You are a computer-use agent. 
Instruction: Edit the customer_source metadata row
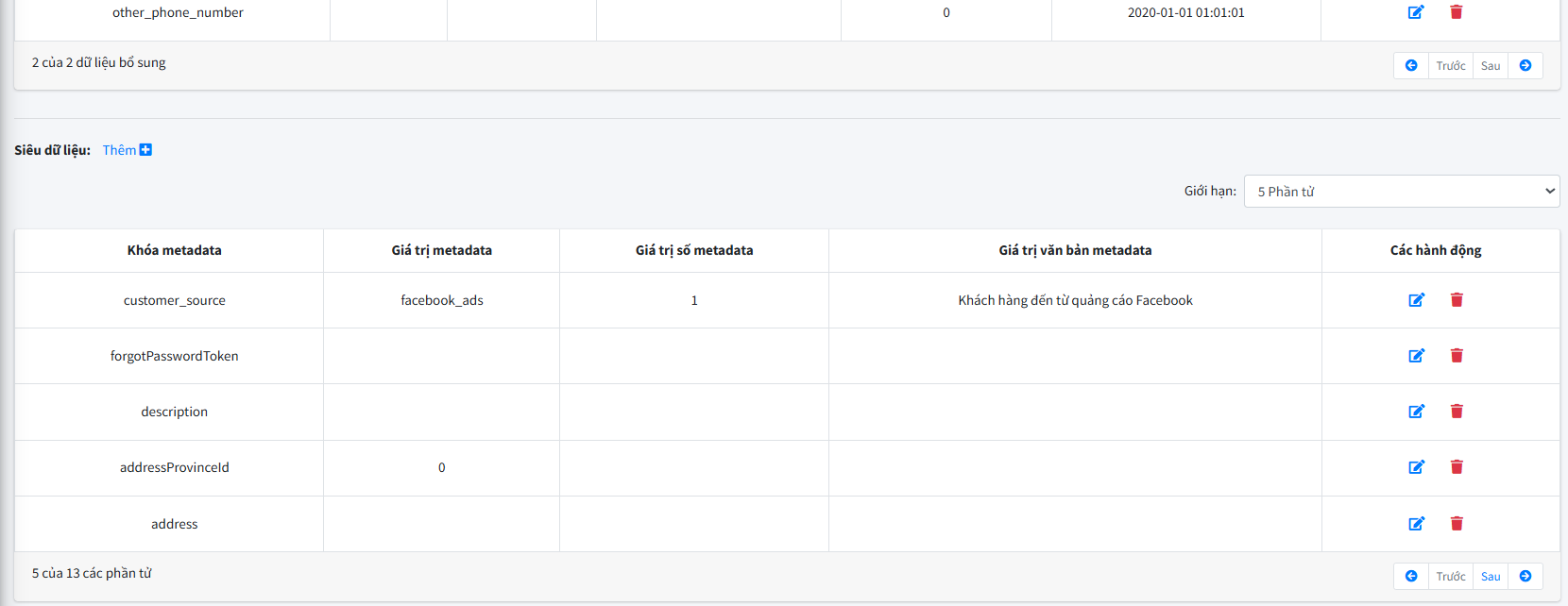click(1416, 300)
